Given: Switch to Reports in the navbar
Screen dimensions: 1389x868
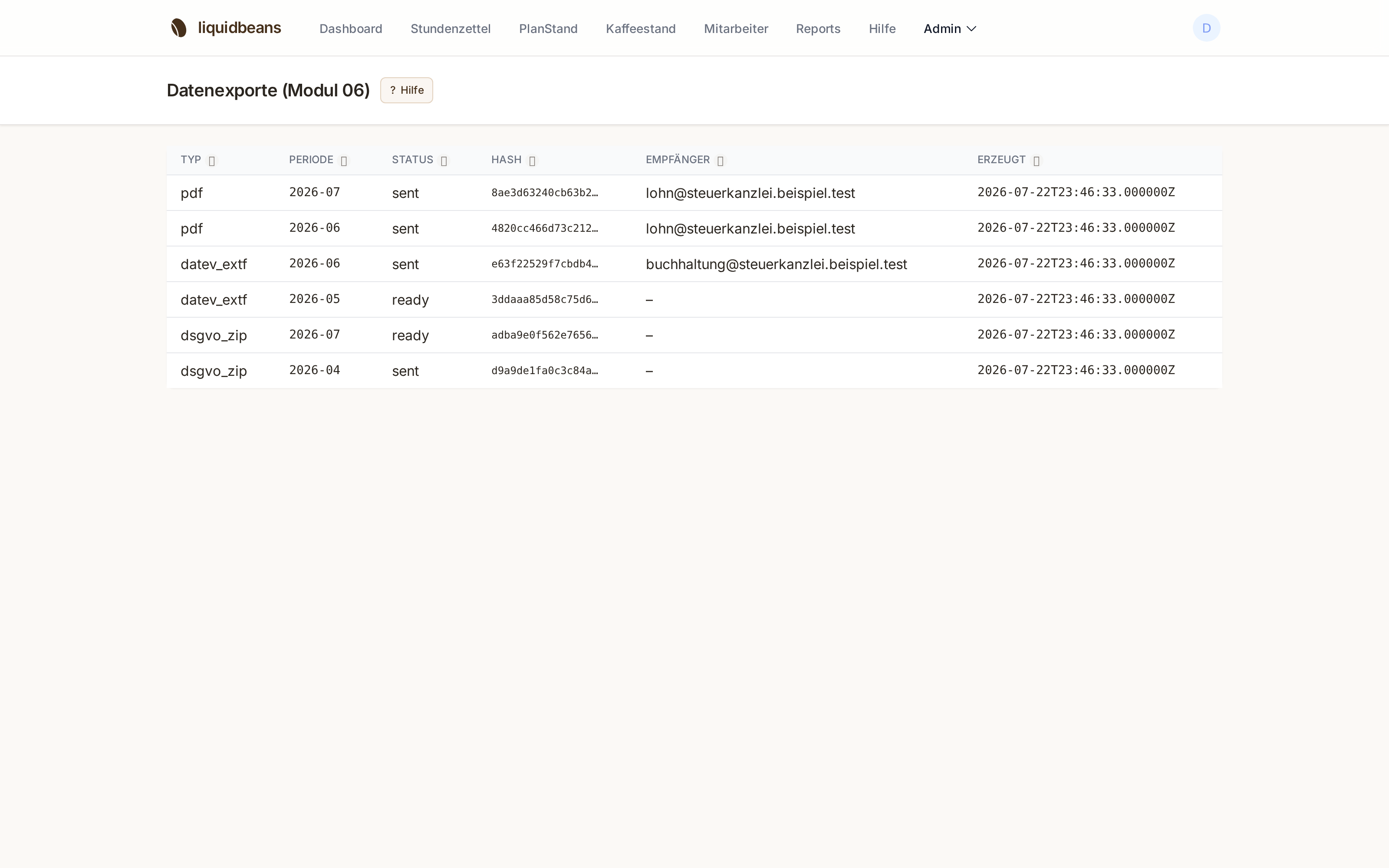Looking at the screenshot, I should [x=818, y=29].
